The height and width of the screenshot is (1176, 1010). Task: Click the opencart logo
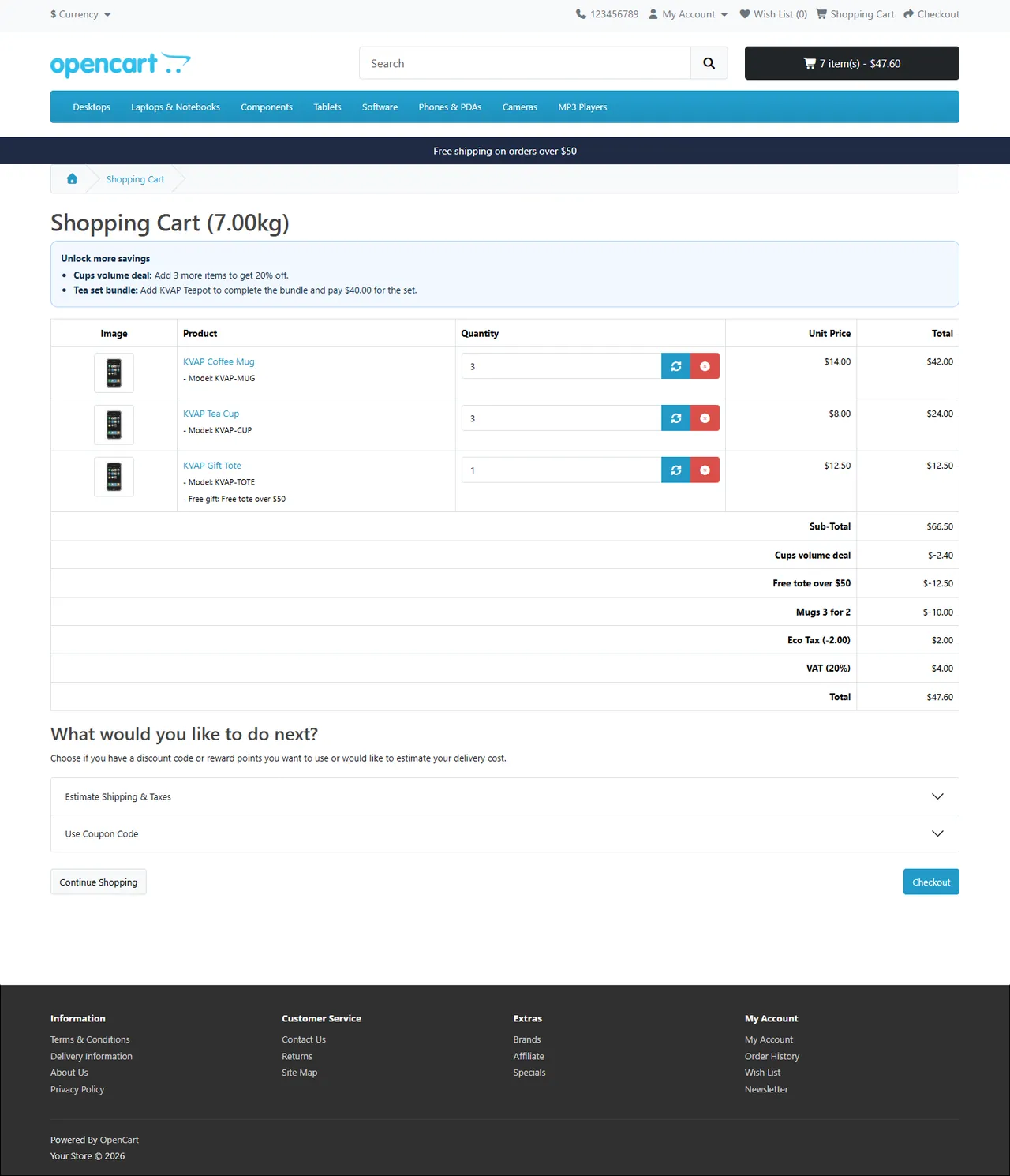click(121, 64)
